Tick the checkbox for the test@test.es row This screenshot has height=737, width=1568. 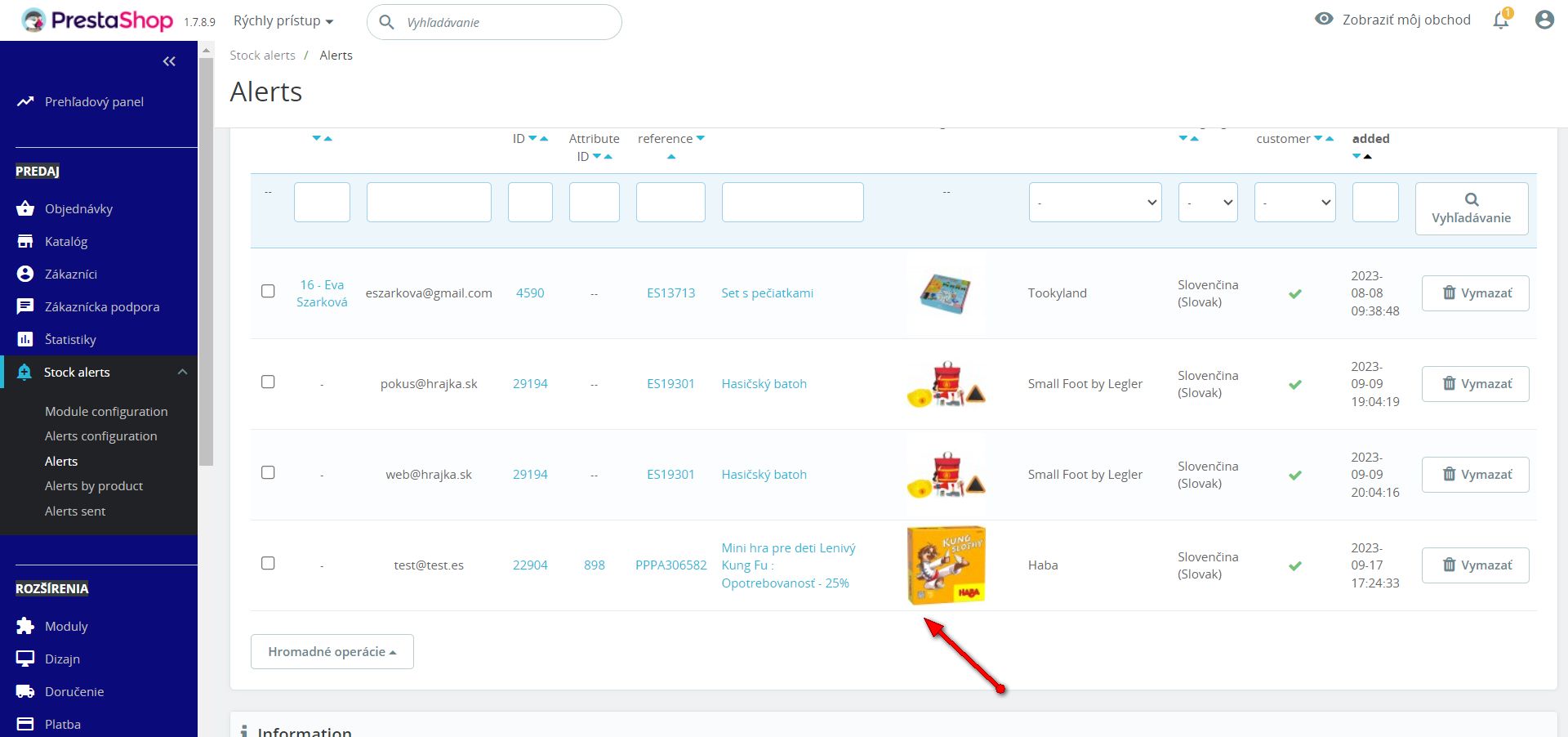point(268,563)
